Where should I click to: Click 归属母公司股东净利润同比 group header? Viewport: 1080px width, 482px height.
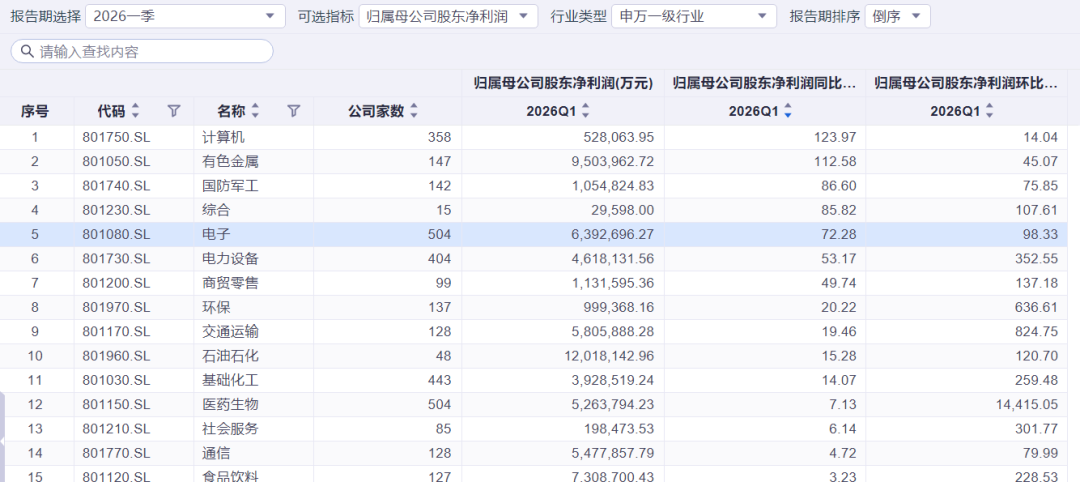click(765, 83)
